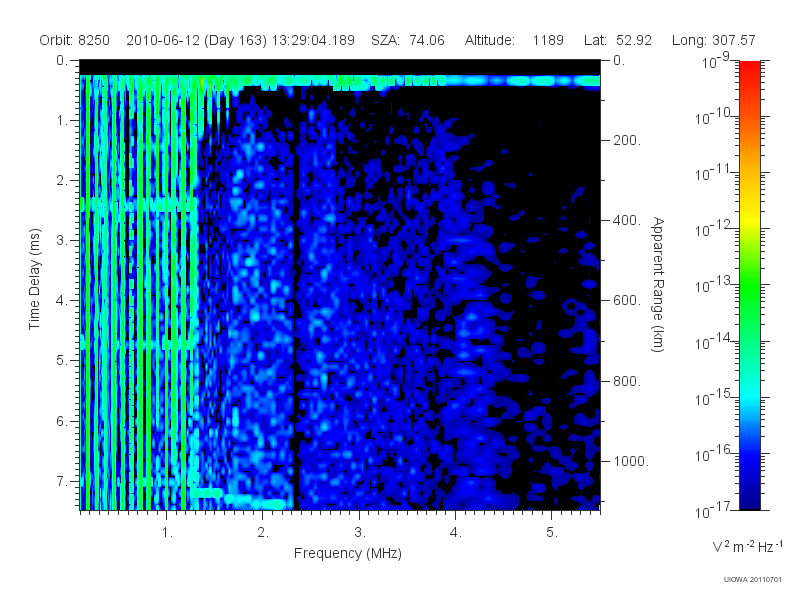Click the '800.' tick on the Apparent Range axis
This screenshot has height=600, width=800.
[x=627, y=381]
